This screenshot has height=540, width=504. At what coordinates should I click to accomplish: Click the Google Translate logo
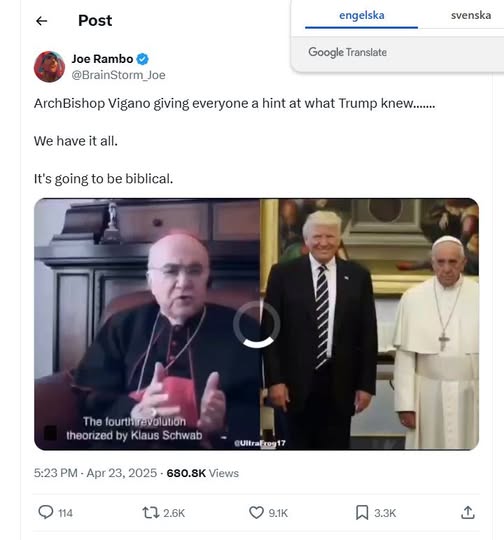tap(347, 52)
